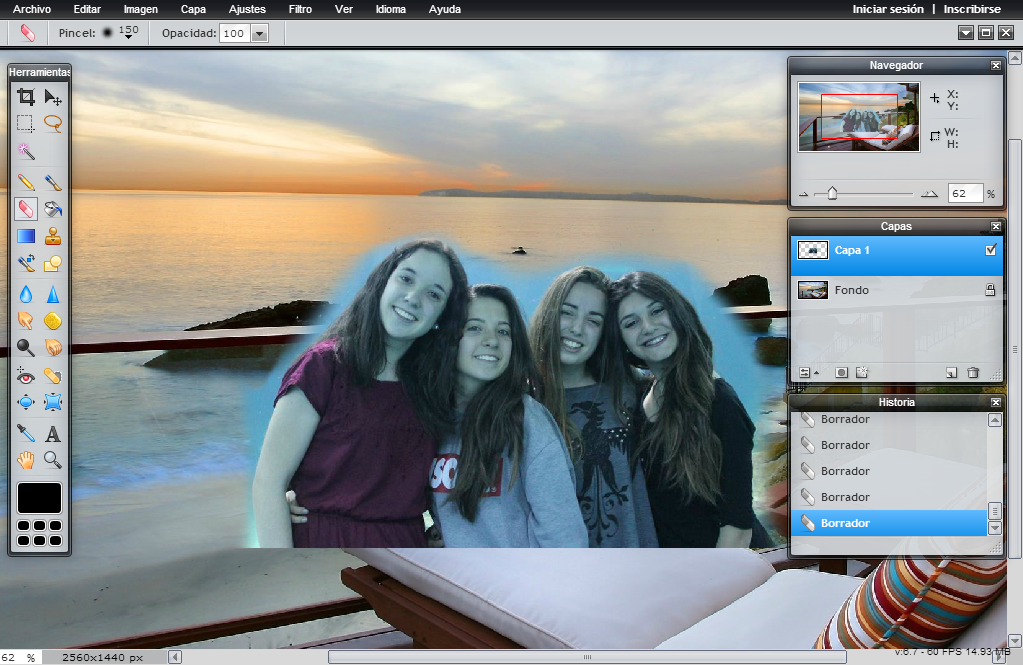Viewport: 1023px width, 665px height.
Task: Select the Blur water-drop tool
Action: (25, 294)
